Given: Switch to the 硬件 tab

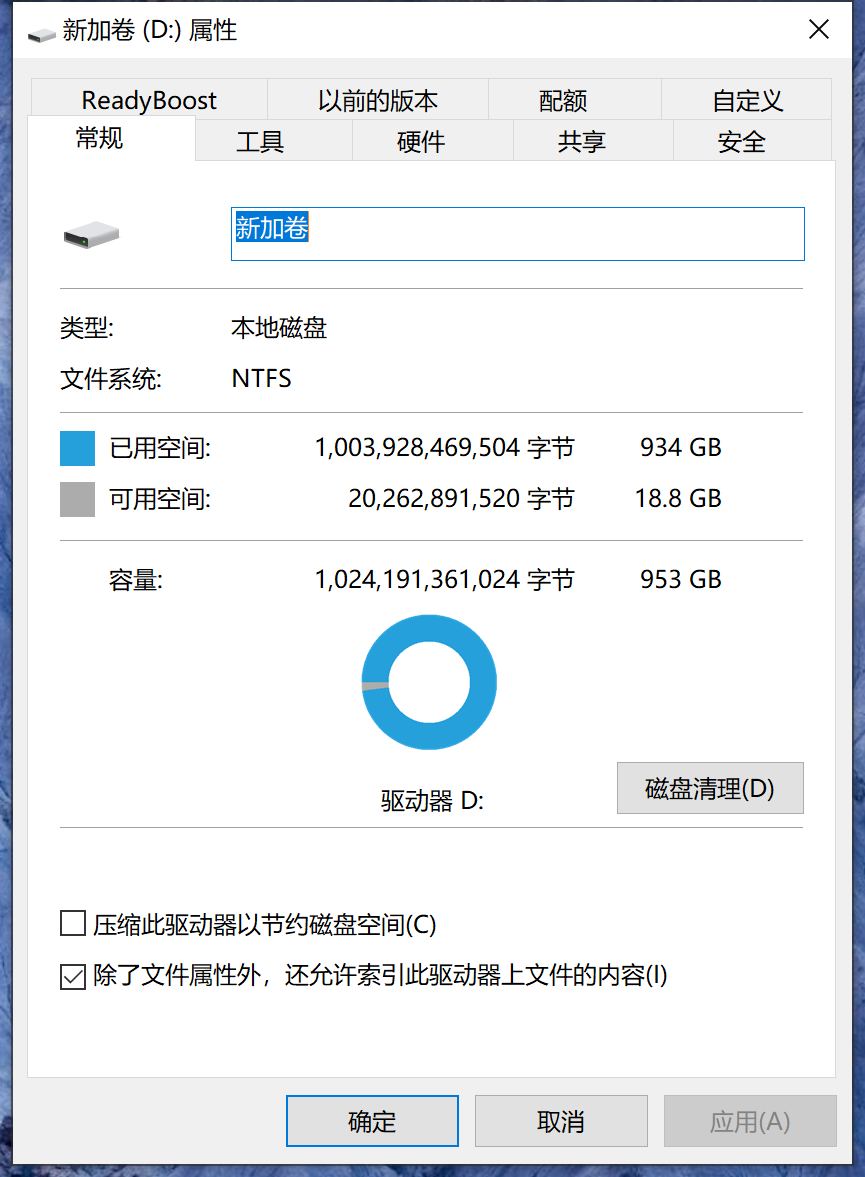Looking at the screenshot, I should [420, 142].
